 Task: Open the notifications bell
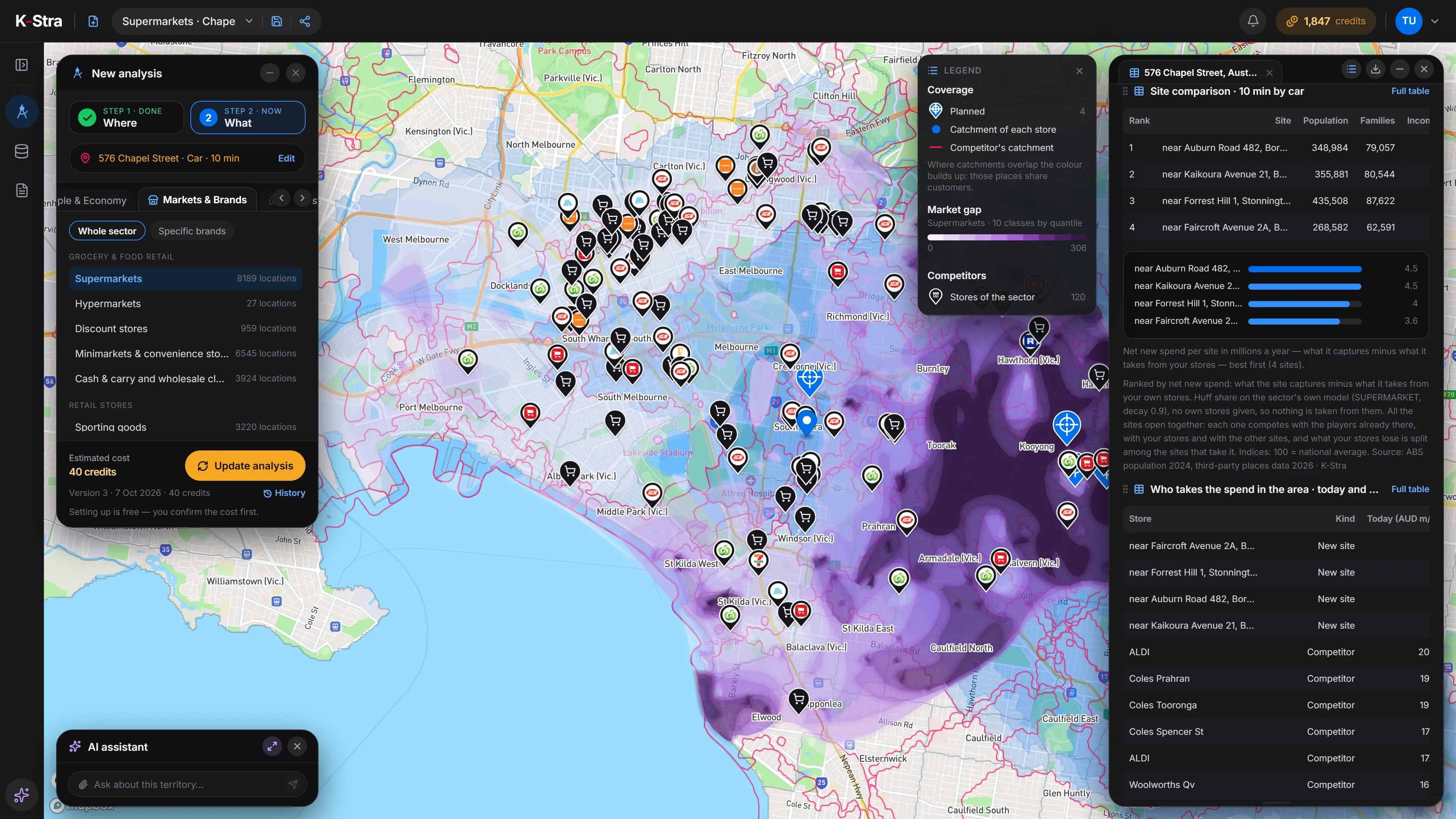pyautogui.click(x=1252, y=22)
